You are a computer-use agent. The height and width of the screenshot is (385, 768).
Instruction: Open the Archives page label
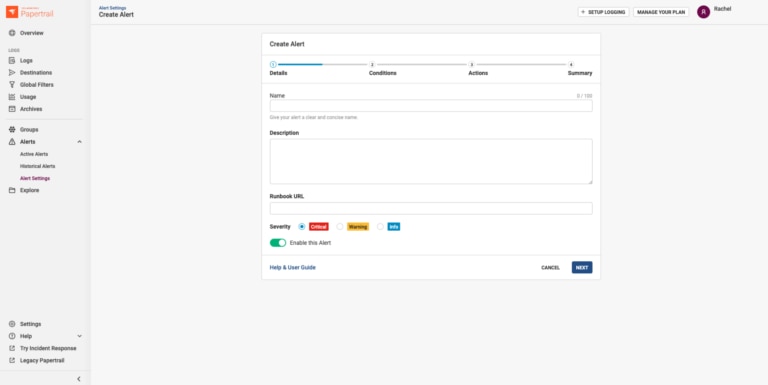coord(31,109)
